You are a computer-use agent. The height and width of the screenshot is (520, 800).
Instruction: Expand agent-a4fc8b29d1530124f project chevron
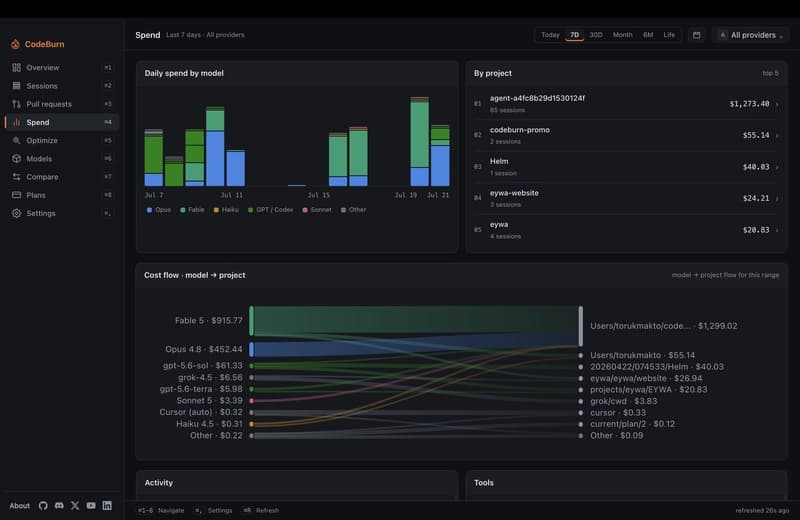click(777, 104)
